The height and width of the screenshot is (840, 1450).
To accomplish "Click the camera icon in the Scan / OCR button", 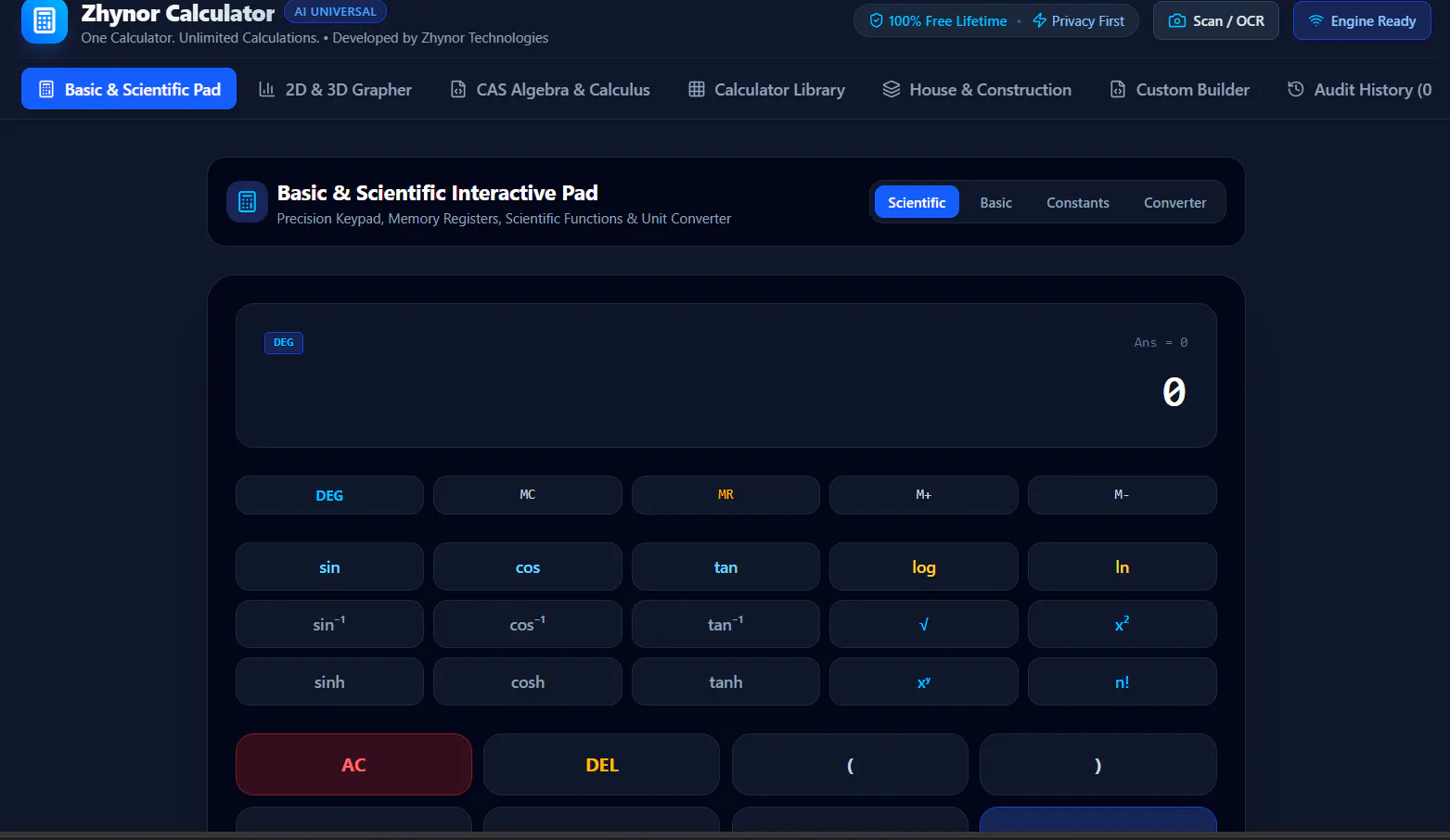I will coord(1176,20).
